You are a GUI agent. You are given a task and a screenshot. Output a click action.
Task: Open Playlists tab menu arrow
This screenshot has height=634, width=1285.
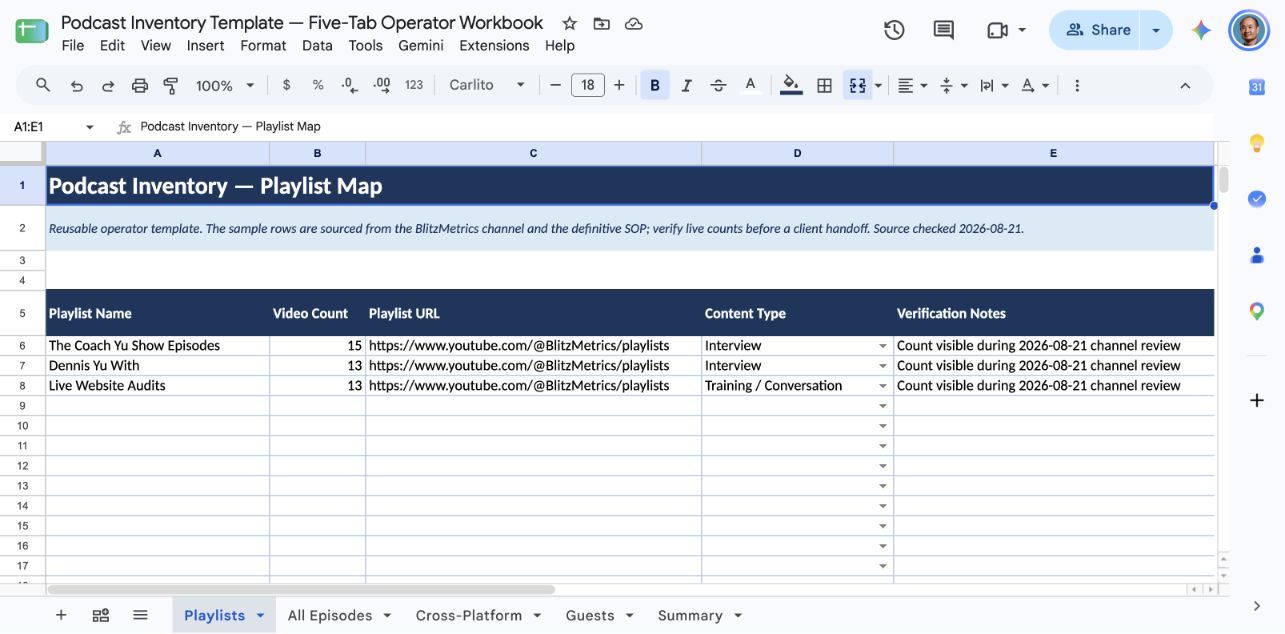click(260, 615)
